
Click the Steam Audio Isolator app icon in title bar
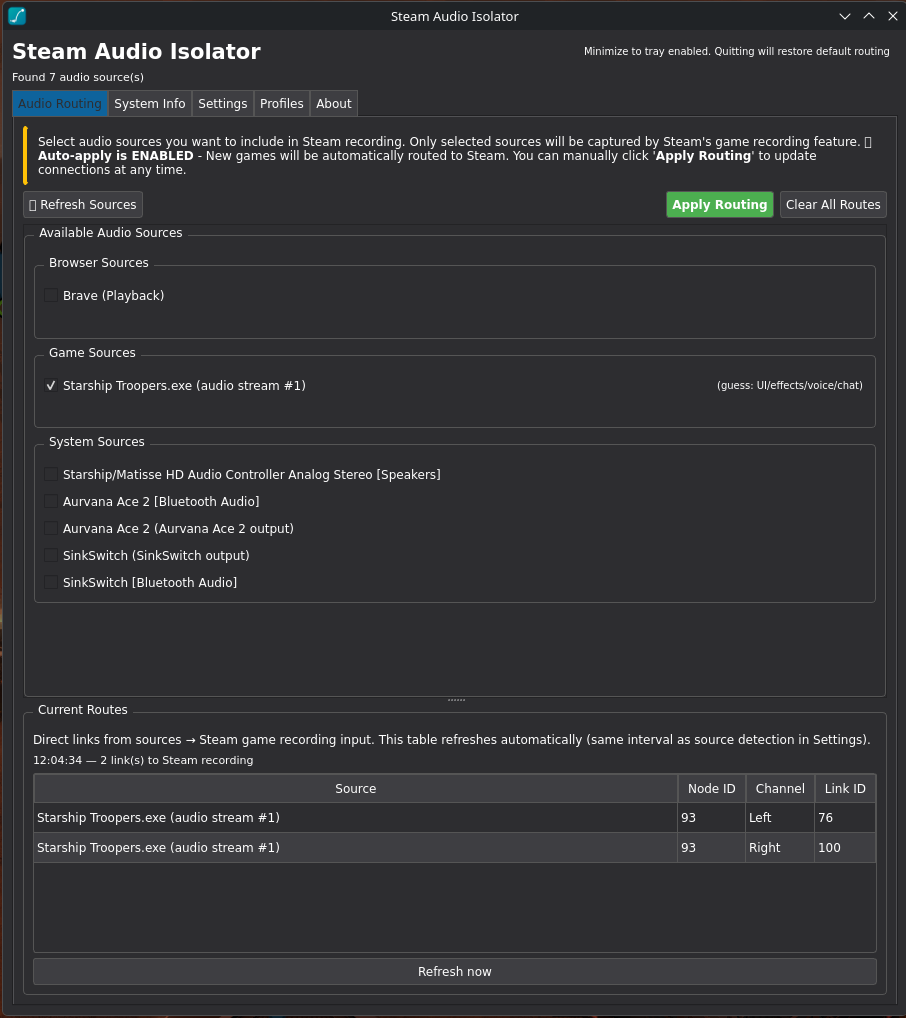point(17,16)
